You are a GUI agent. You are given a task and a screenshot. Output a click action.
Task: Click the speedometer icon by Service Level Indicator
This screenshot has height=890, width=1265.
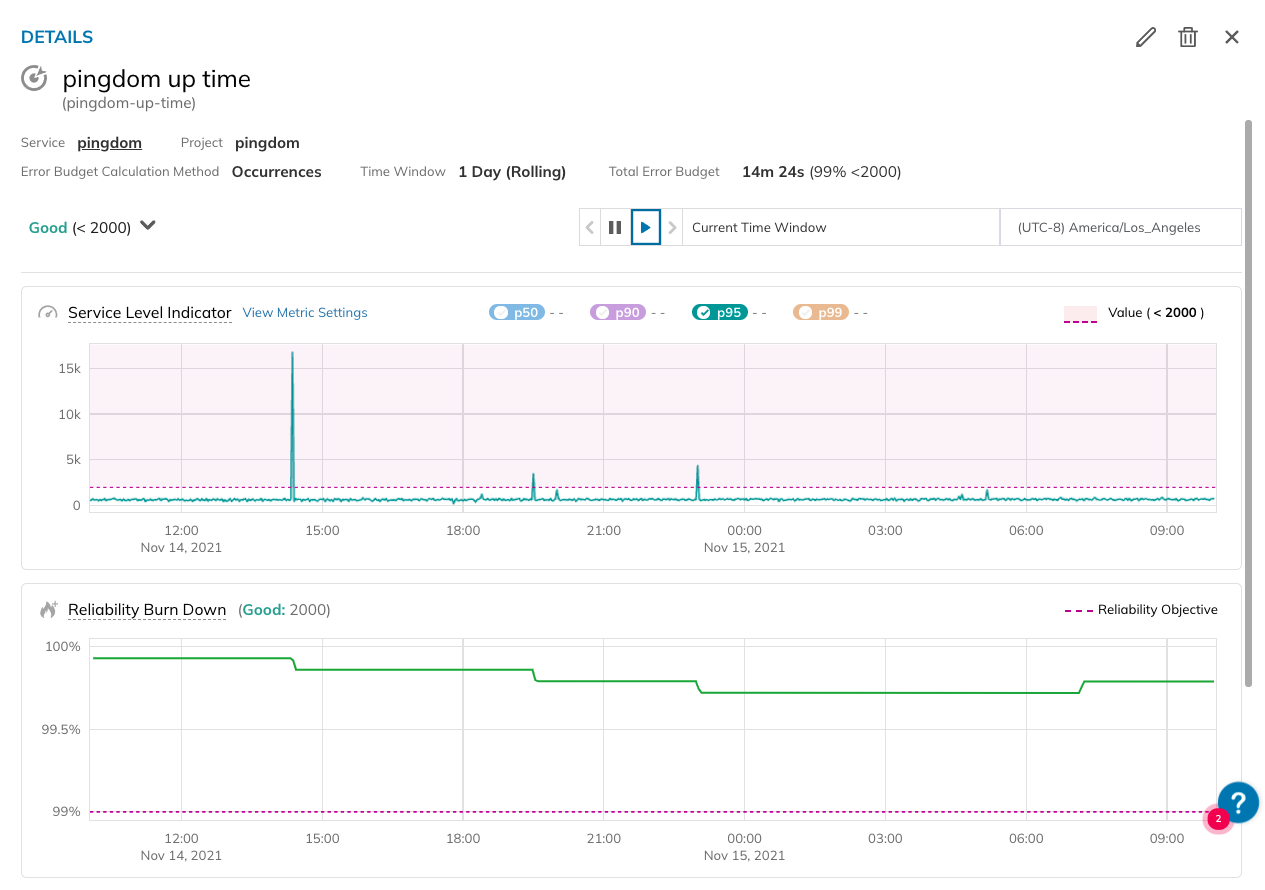click(x=48, y=313)
